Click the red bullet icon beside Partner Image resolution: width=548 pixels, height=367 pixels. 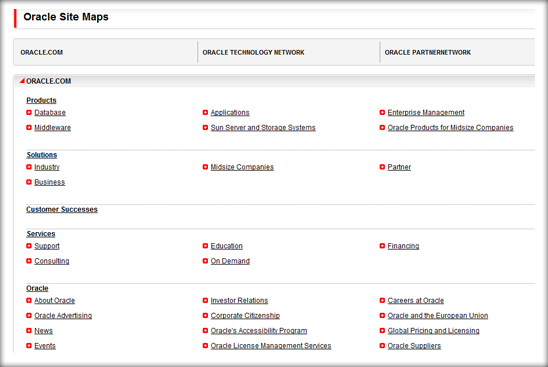pyautogui.click(x=382, y=167)
